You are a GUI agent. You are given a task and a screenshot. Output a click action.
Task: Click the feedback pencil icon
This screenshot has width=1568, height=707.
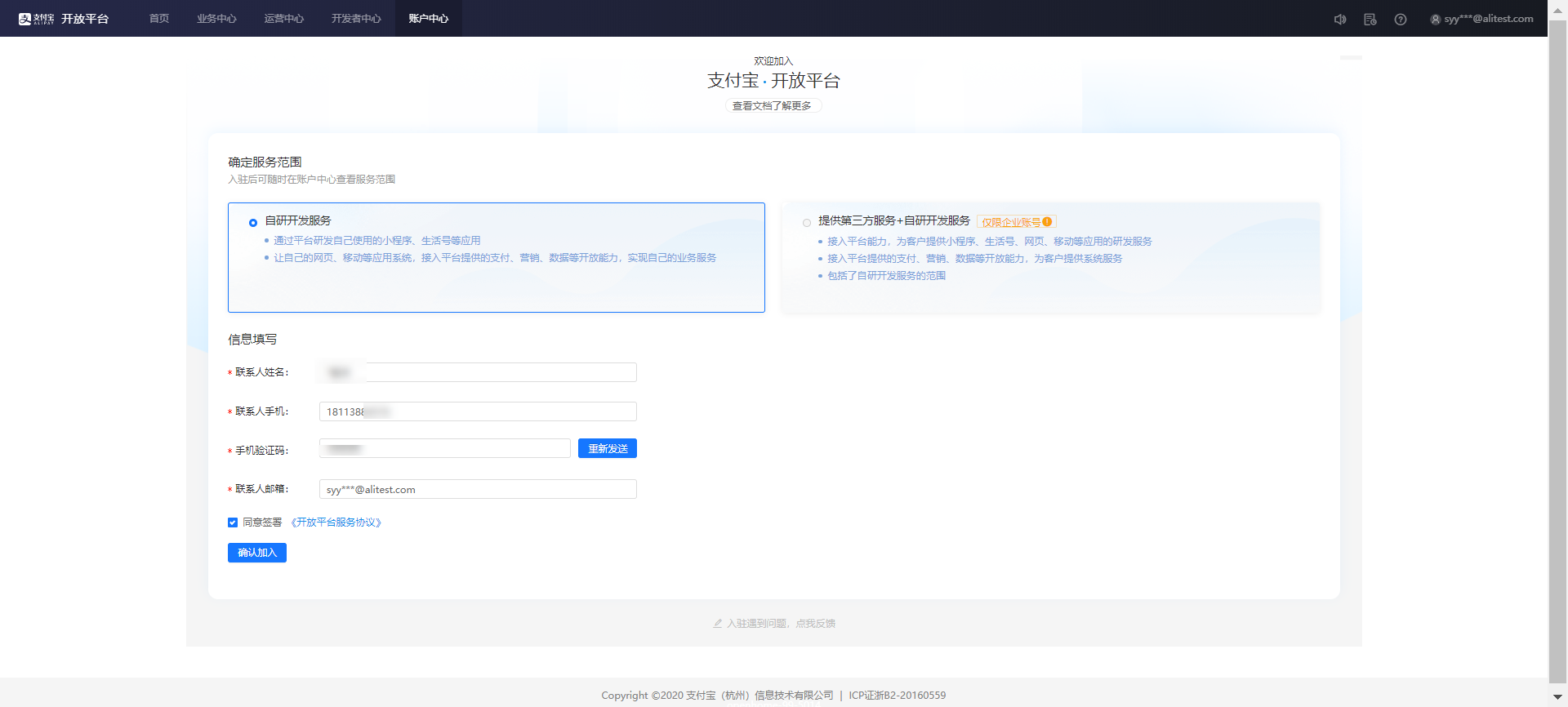click(718, 623)
